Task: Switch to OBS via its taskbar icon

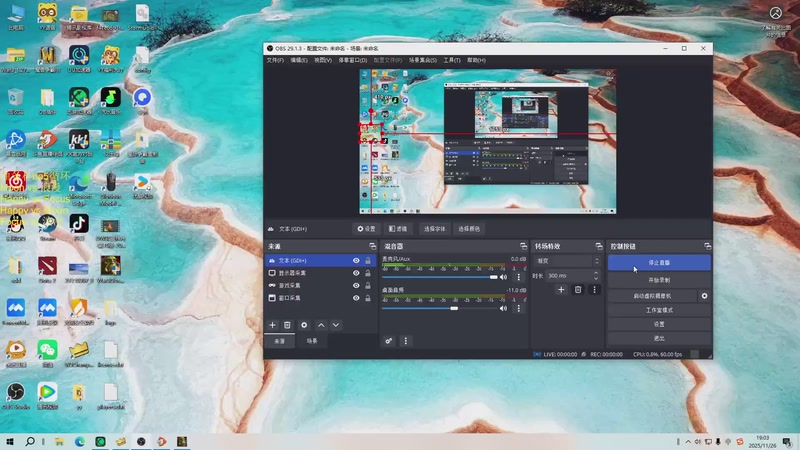Action: pos(141,441)
